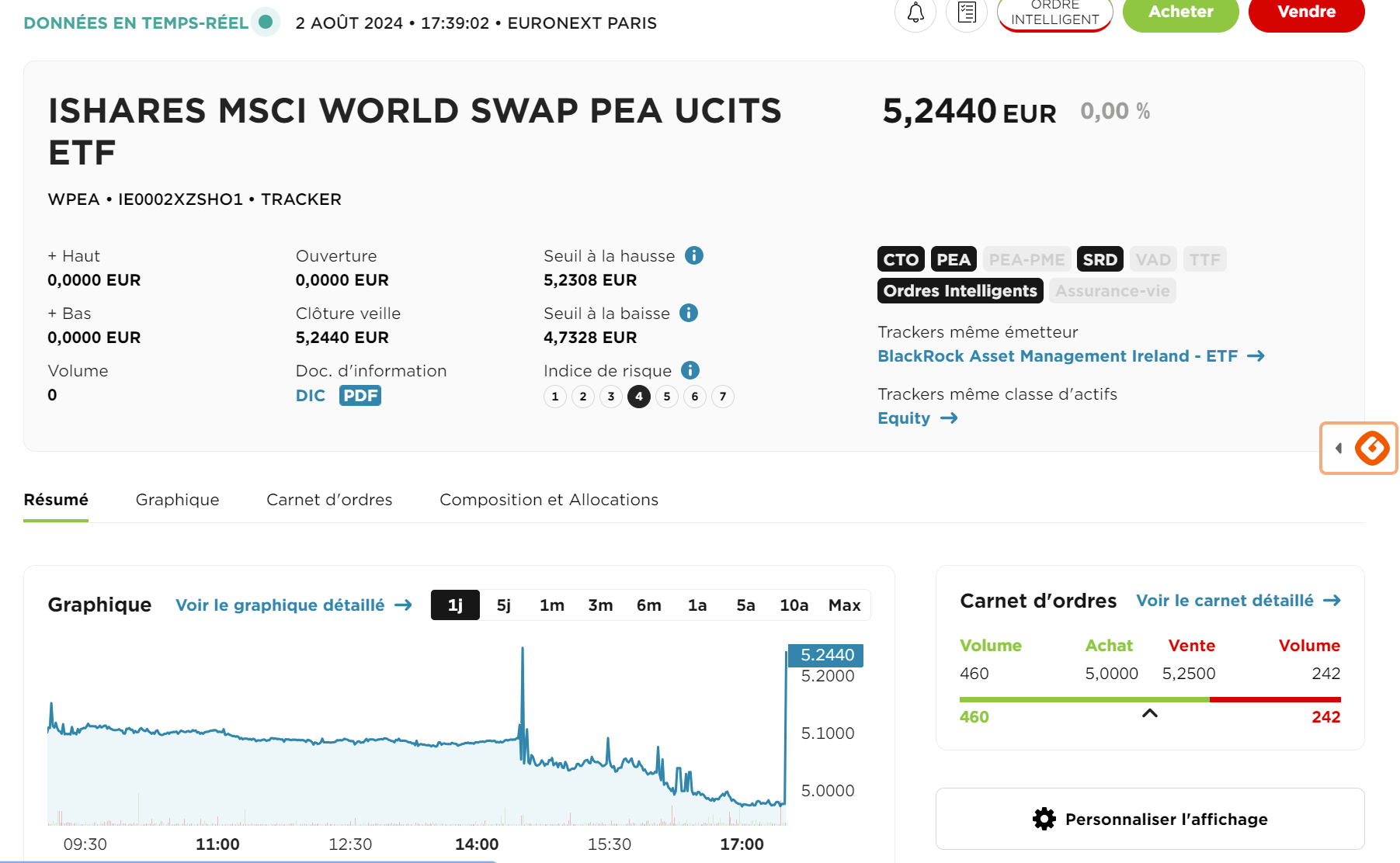Click arrow after carnet détaillé

coord(1332,601)
